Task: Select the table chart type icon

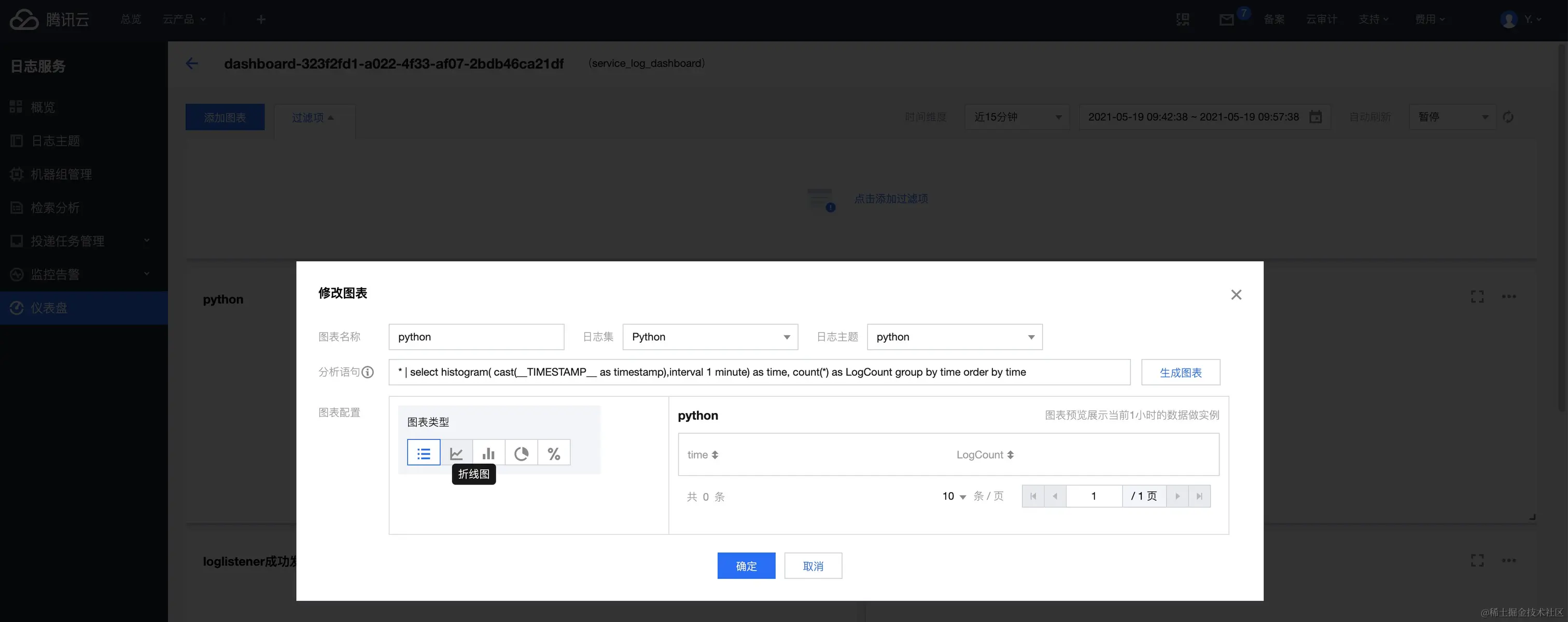Action: pos(424,453)
